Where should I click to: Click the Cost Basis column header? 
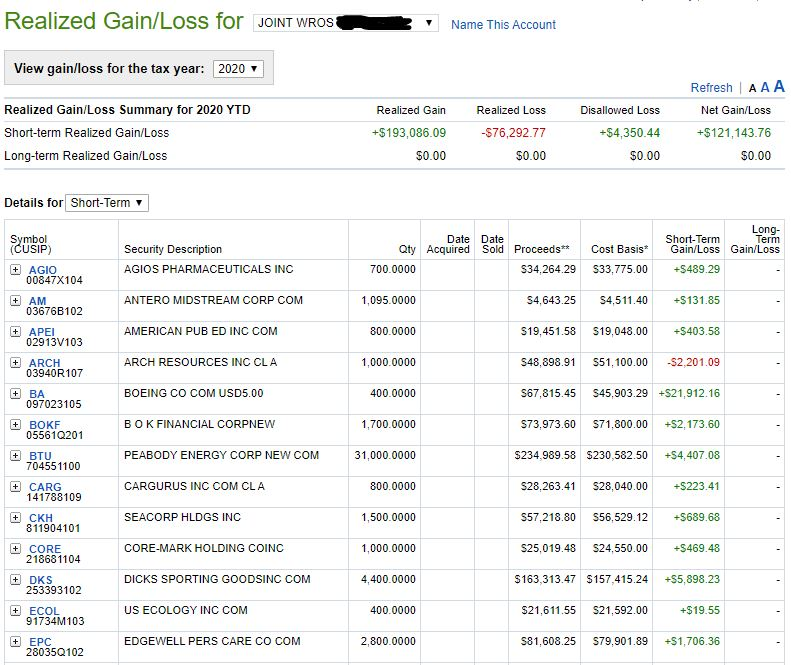(x=619, y=249)
